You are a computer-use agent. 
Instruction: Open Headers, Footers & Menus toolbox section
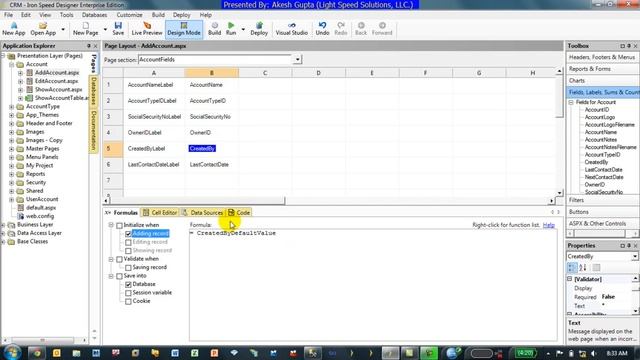[x=602, y=57]
